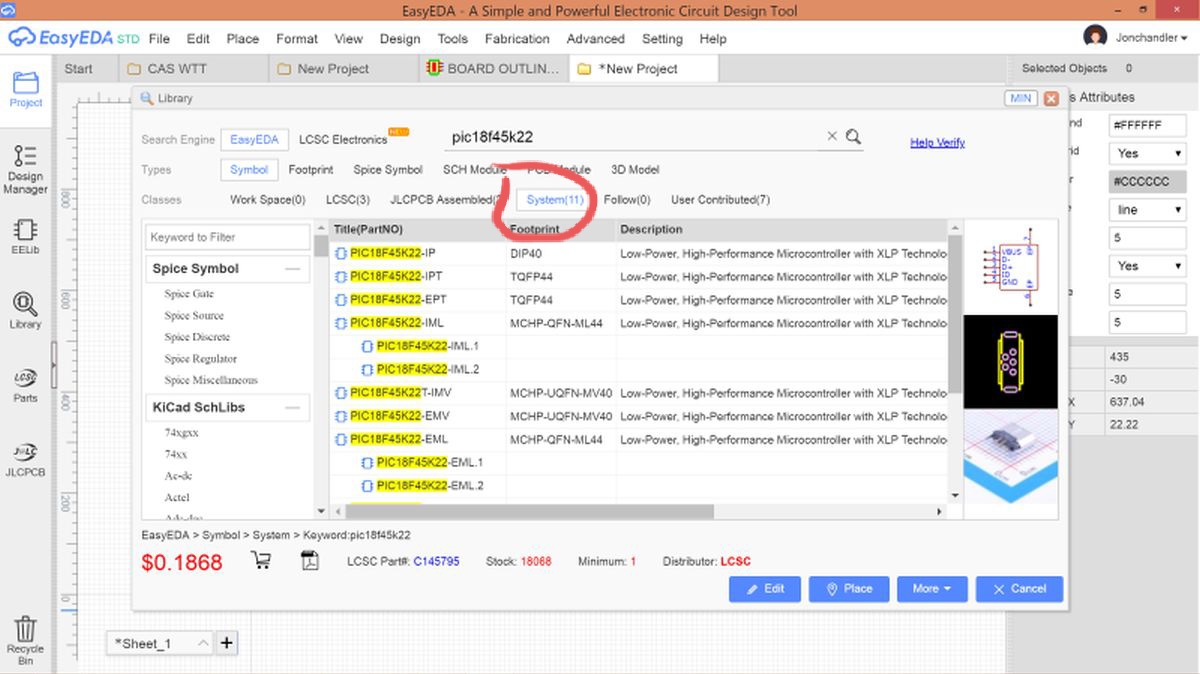Select the Symbol type filter
This screenshot has width=1200, height=674.
click(x=249, y=170)
